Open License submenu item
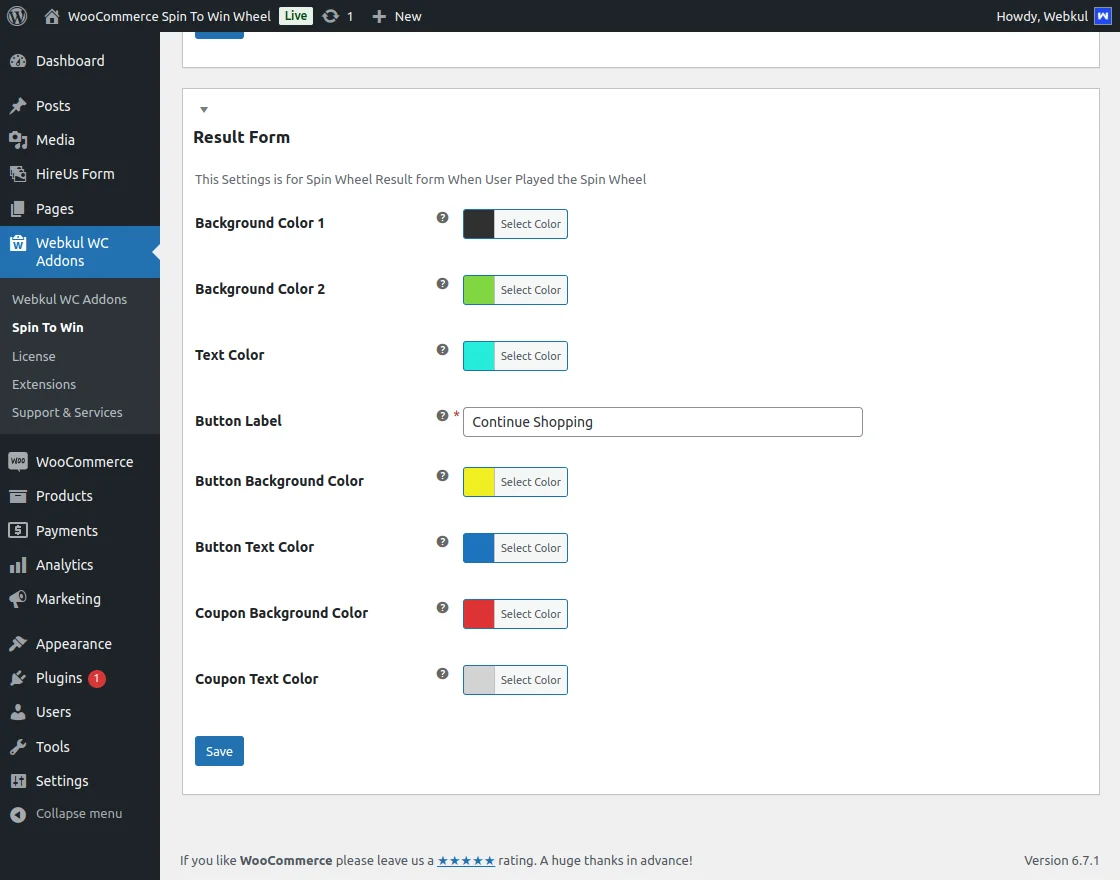1120x880 pixels. 34,356
